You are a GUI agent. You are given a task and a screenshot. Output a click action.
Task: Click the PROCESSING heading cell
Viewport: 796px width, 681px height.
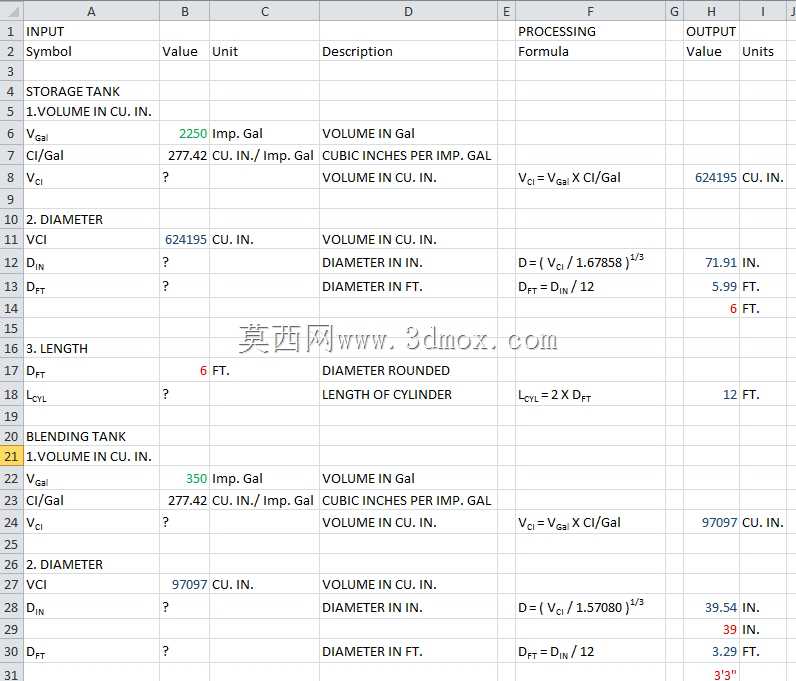[x=590, y=31]
